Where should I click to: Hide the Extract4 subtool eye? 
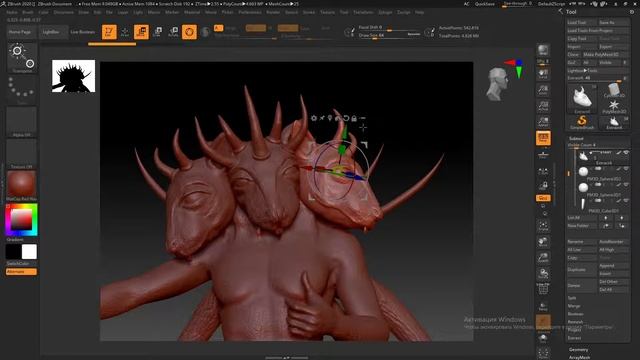click(x=626, y=153)
